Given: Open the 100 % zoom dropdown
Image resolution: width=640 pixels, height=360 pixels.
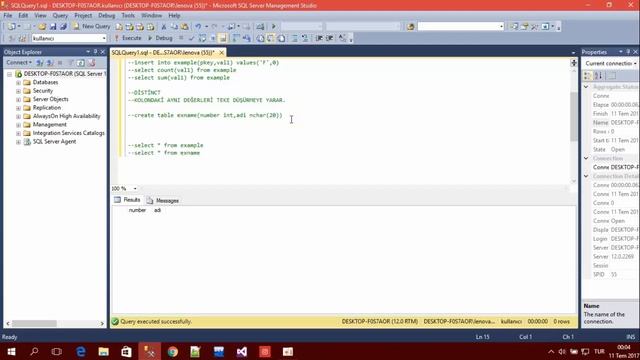Looking at the screenshot, I should coord(135,189).
